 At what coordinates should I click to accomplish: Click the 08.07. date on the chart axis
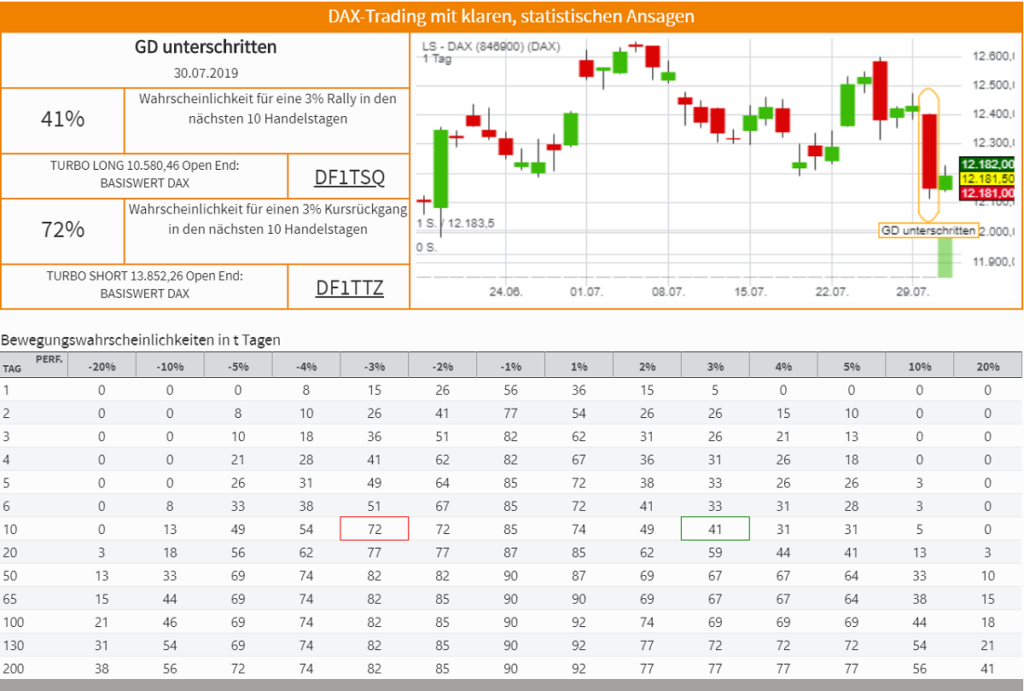click(668, 291)
